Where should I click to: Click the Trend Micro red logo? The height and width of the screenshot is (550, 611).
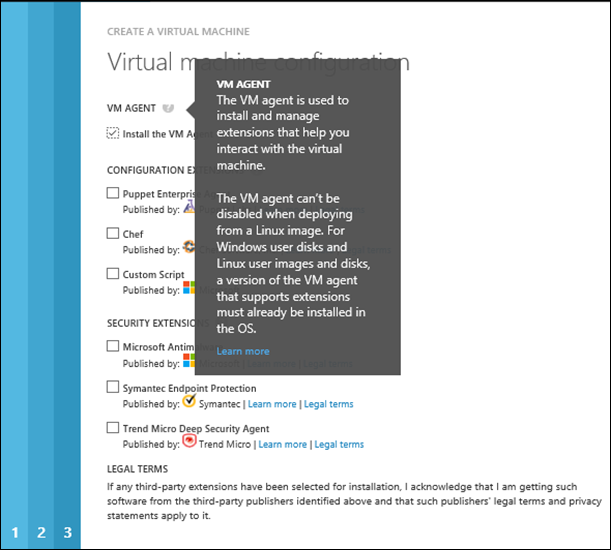click(189, 442)
